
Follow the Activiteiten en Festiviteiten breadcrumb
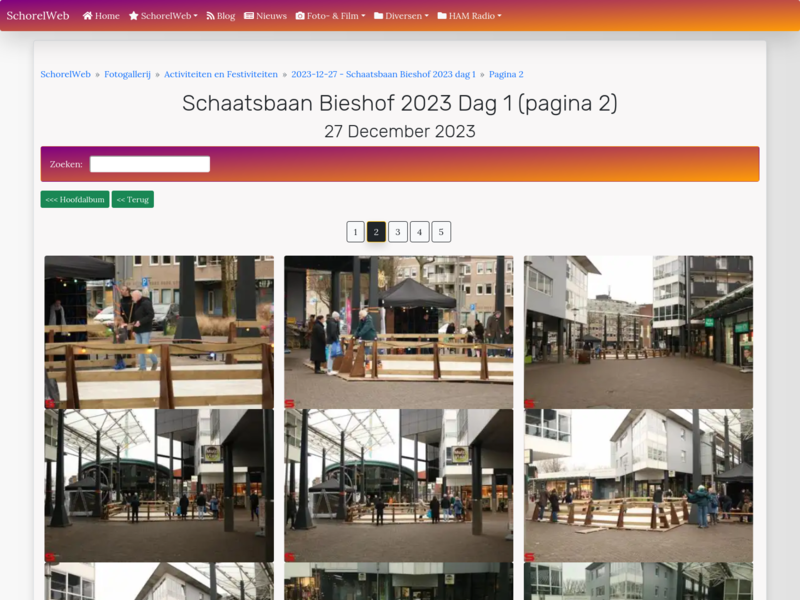221,74
